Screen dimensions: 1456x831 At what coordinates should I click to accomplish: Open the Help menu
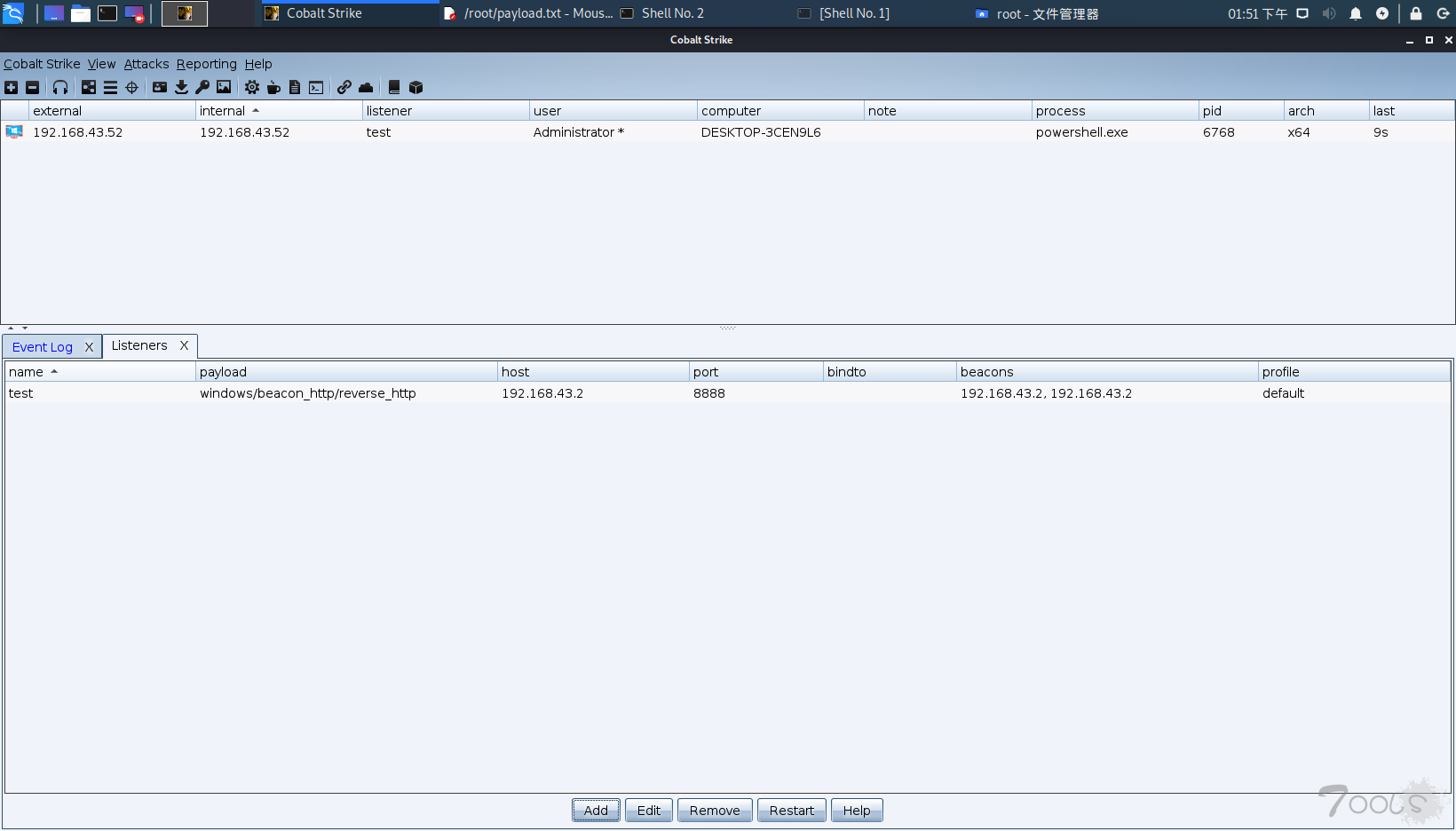(258, 64)
